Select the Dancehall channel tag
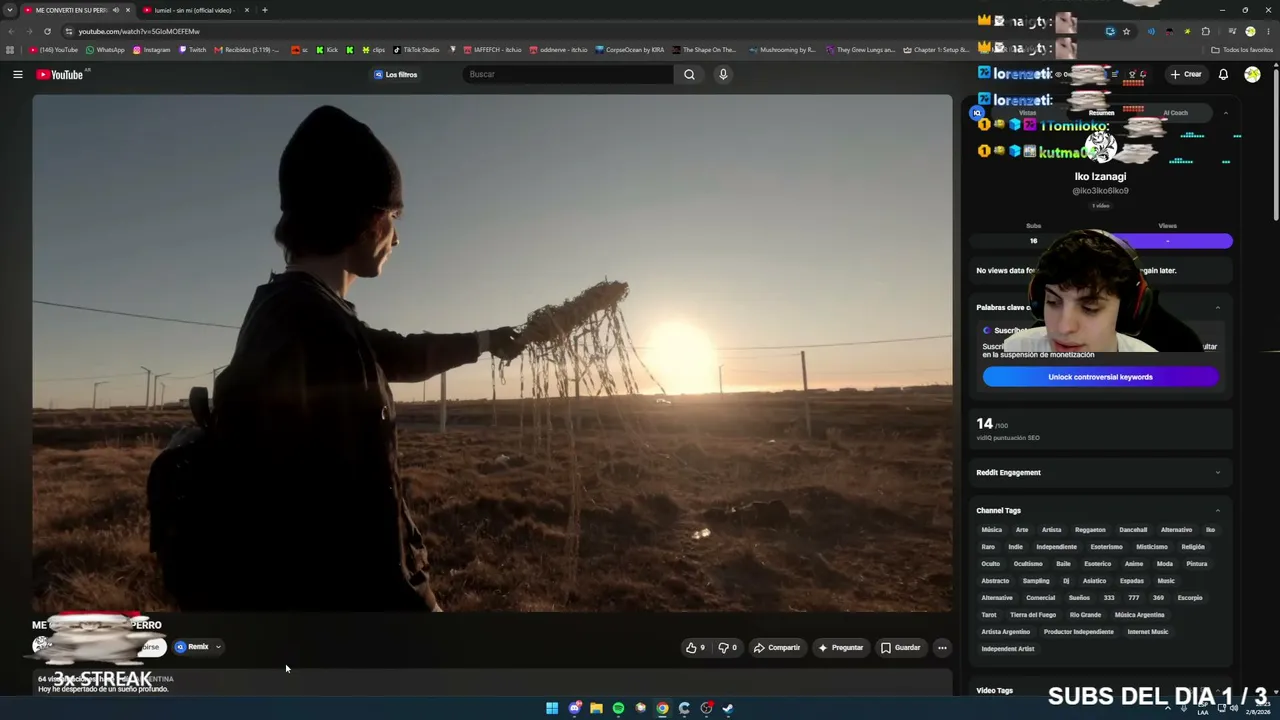The height and width of the screenshot is (720, 1280). (x=1133, y=530)
